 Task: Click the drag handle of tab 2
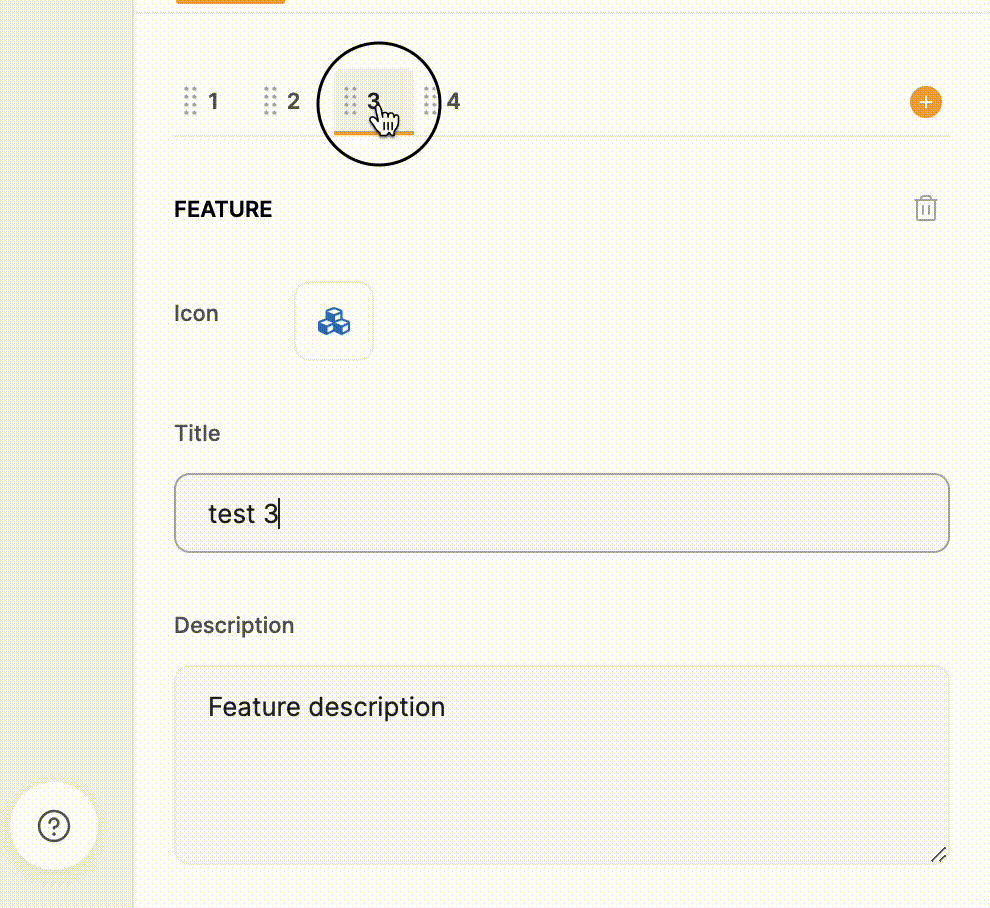[x=270, y=101]
